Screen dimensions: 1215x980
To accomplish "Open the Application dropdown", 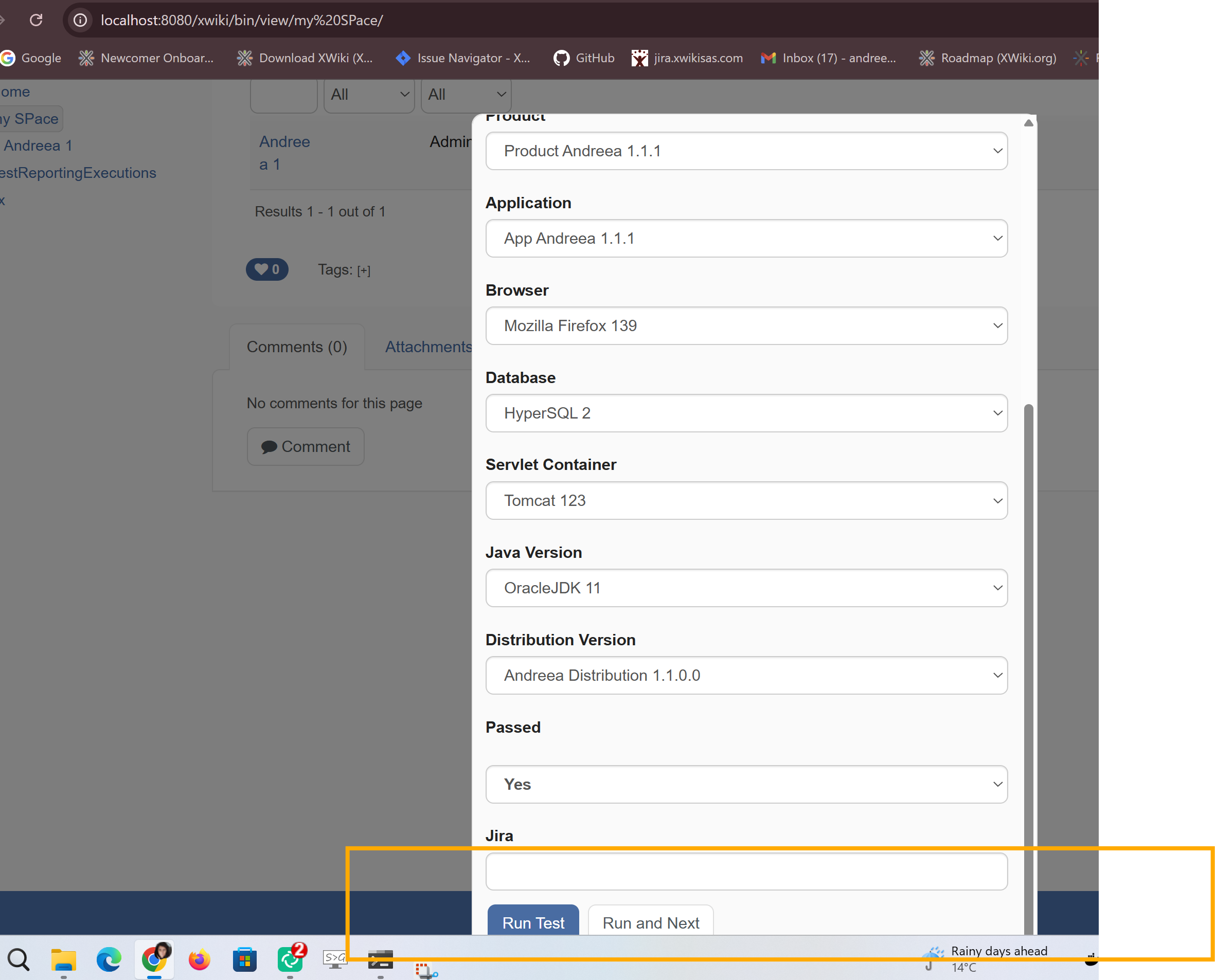I will pos(746,238).
